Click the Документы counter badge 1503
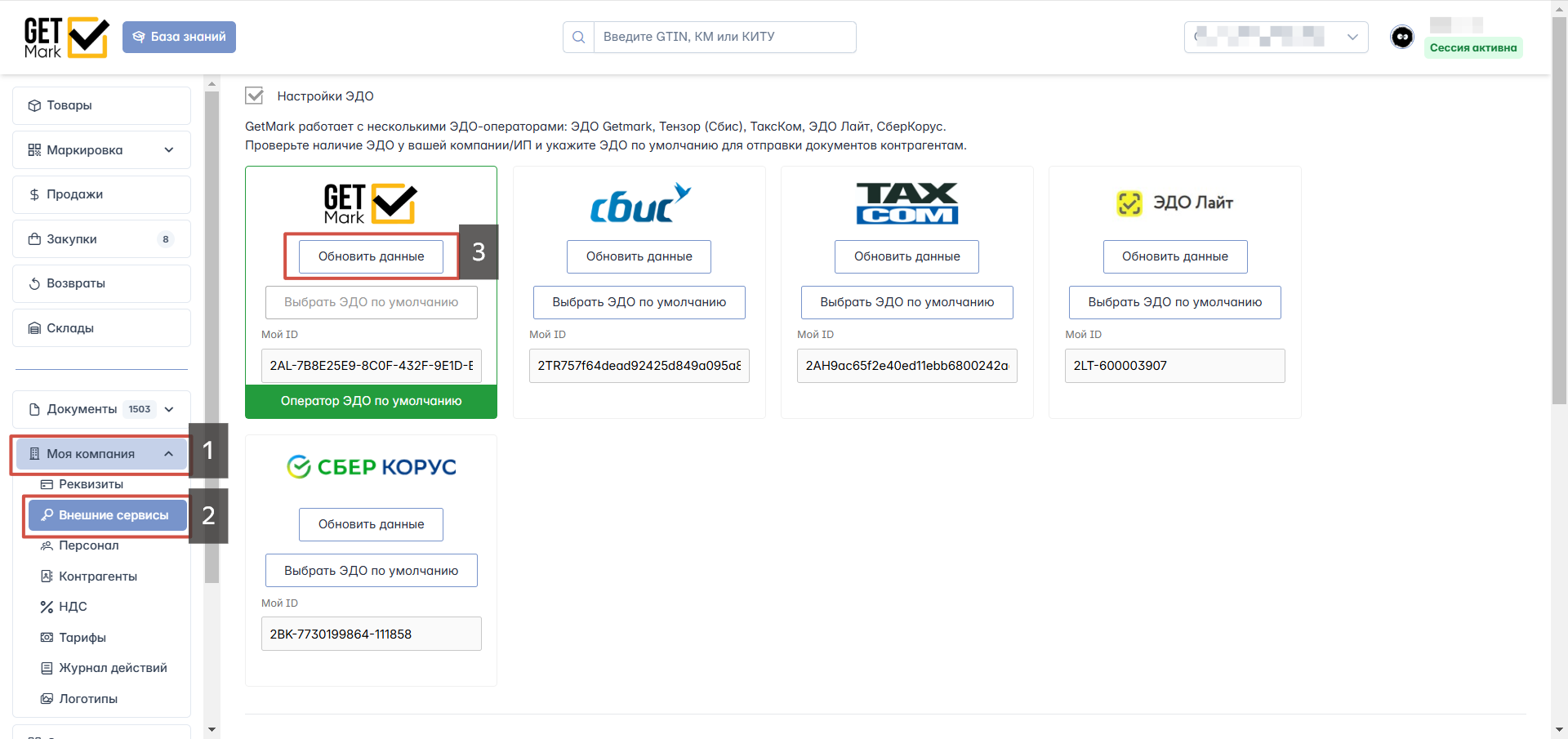This screenshot has width=1568, height=739. (140, 409)
